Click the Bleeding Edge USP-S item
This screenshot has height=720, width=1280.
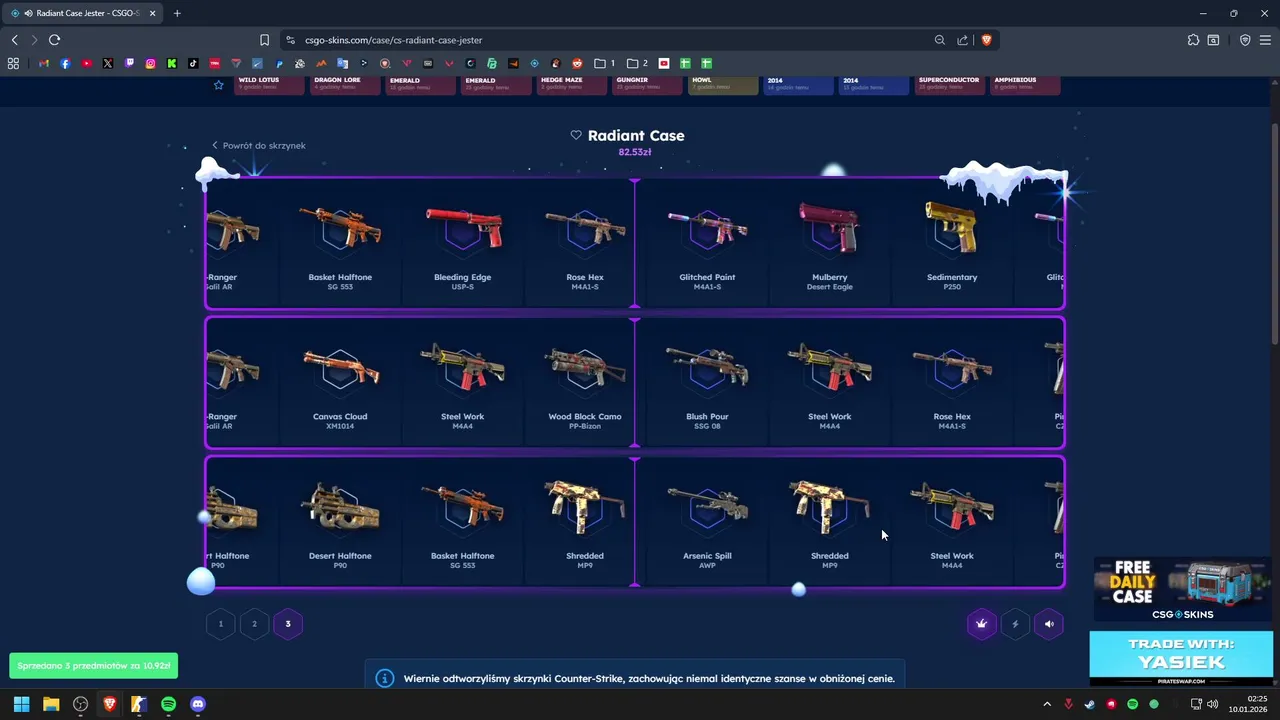462,245
